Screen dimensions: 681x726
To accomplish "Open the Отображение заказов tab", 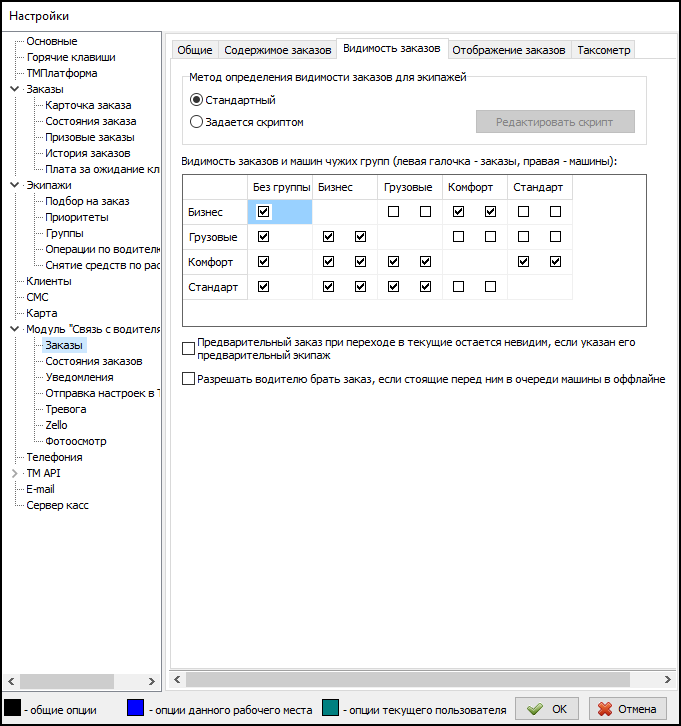I will [x=508, y=50].
